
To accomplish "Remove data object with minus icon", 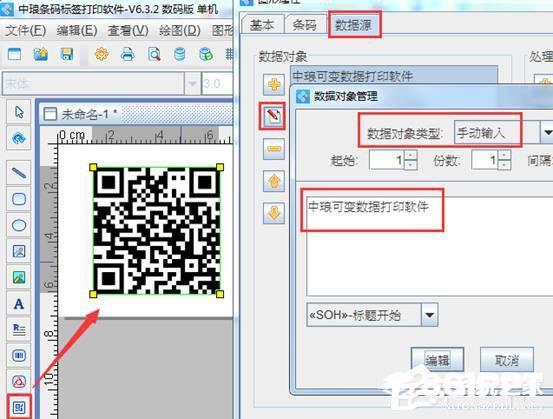I will point(274,149).
